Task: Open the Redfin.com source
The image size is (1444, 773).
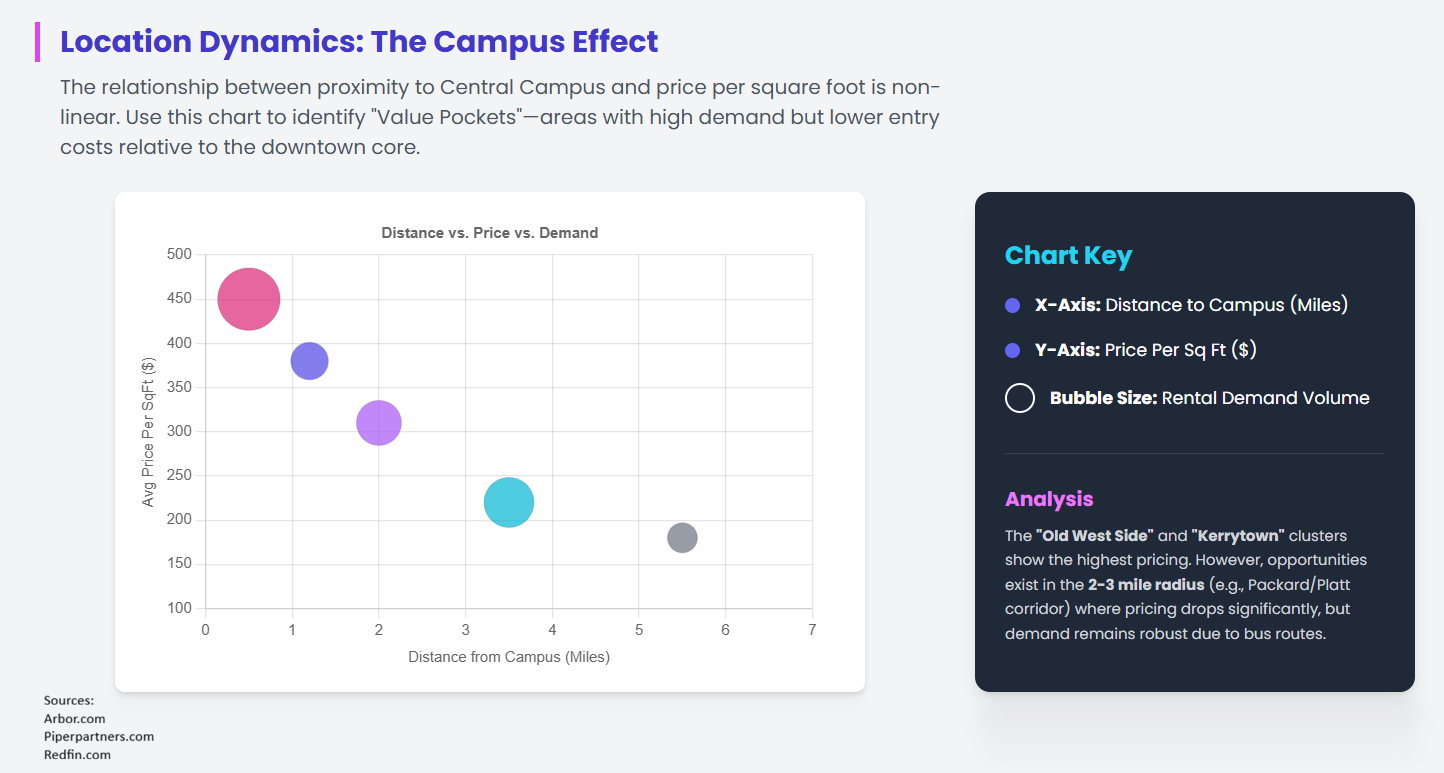Action: 77,754
